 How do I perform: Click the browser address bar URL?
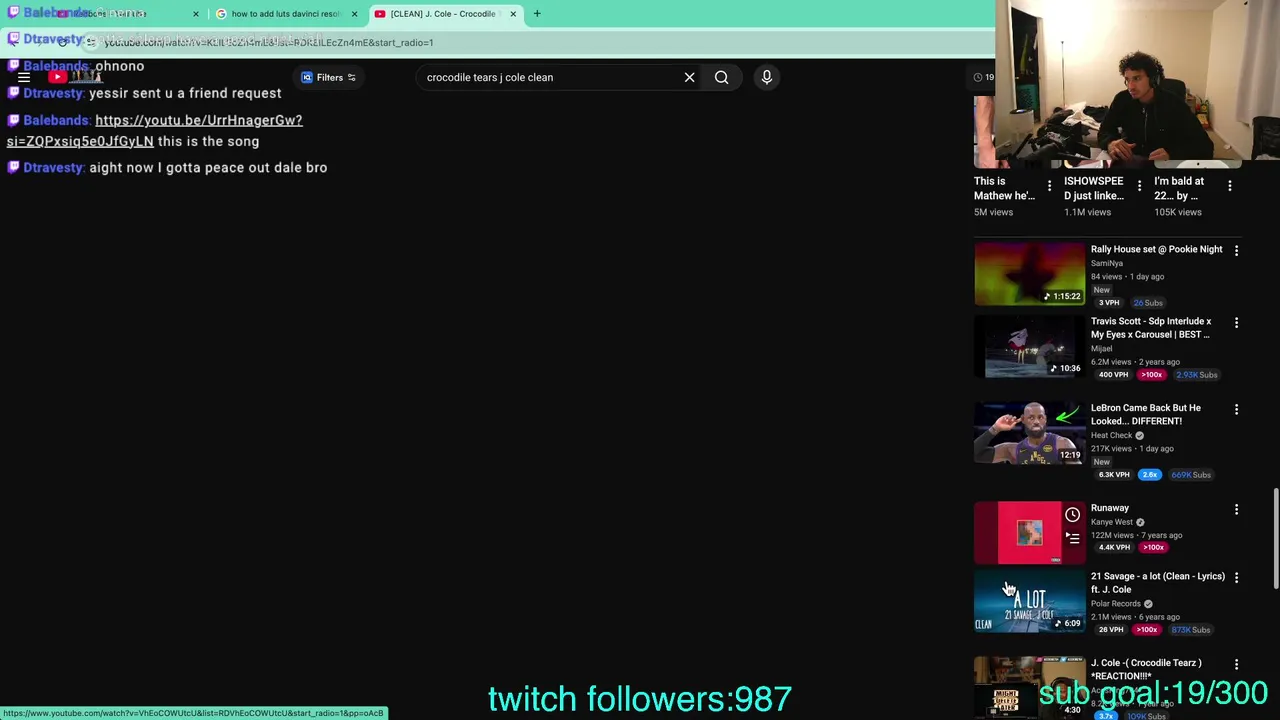click(x=269, y=42)
